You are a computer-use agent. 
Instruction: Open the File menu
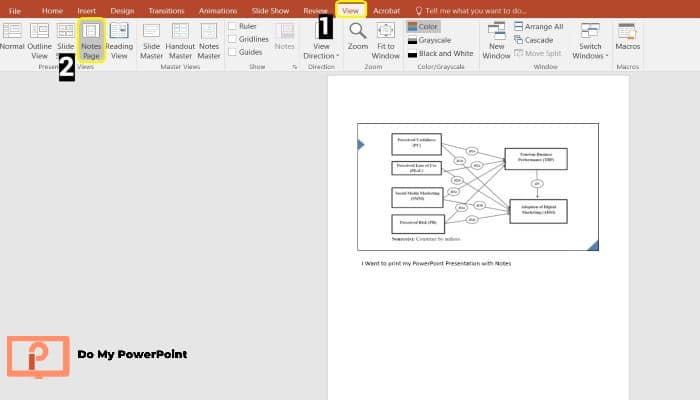(14, 10)
